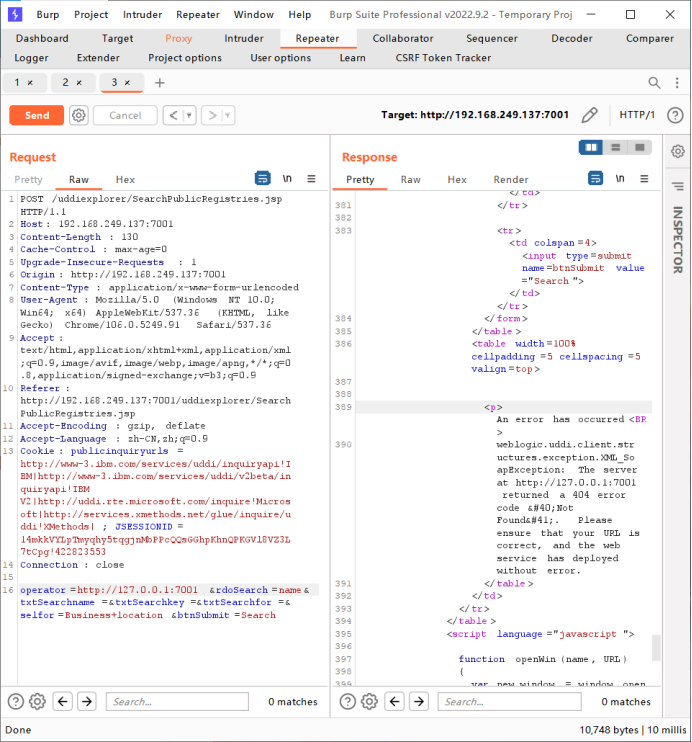Close Repeater tab 3
The width and height of the screenshot is (692, 742).
click(x=127, y=83)
